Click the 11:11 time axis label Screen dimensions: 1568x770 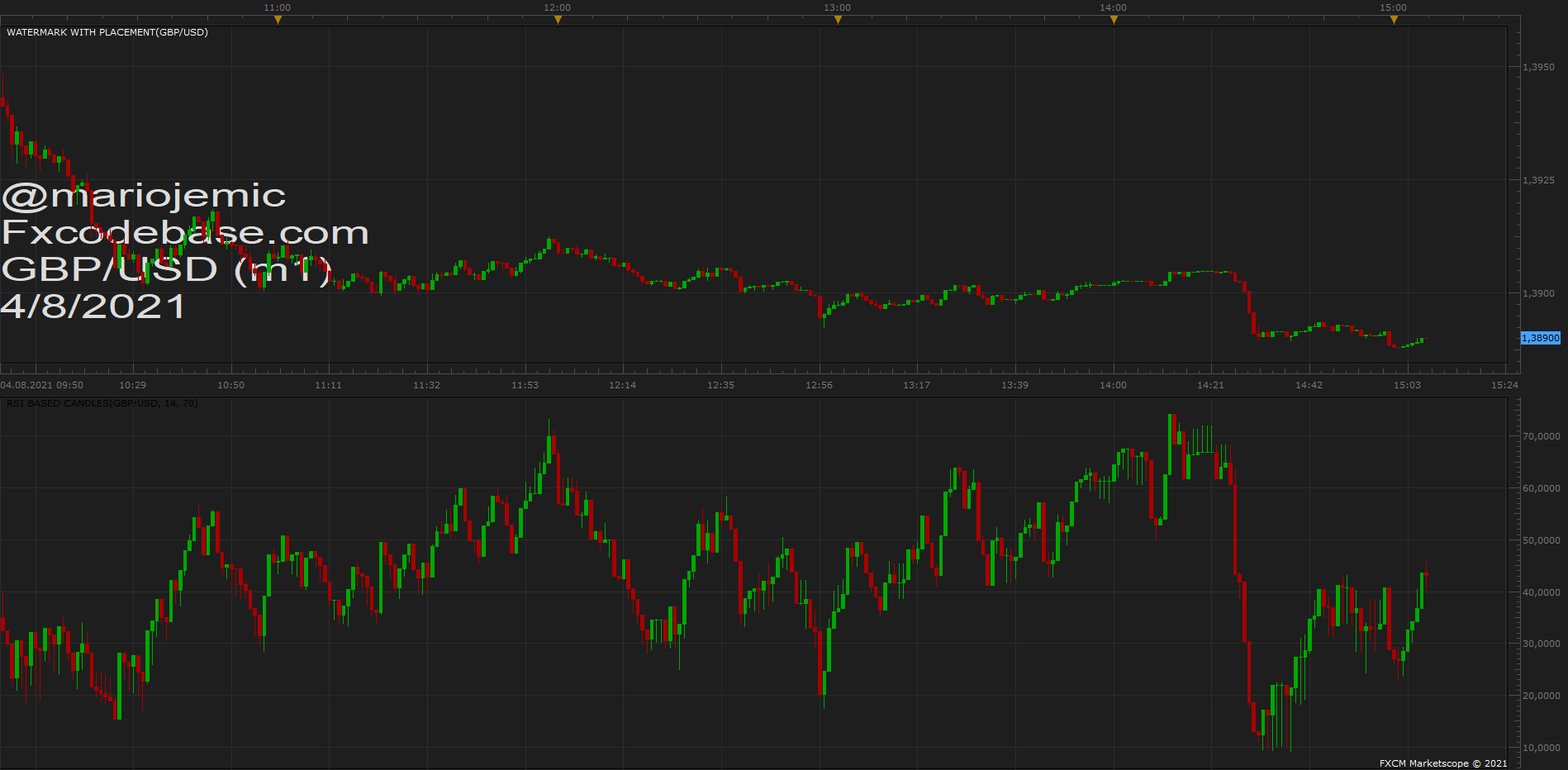pos(328,385)
